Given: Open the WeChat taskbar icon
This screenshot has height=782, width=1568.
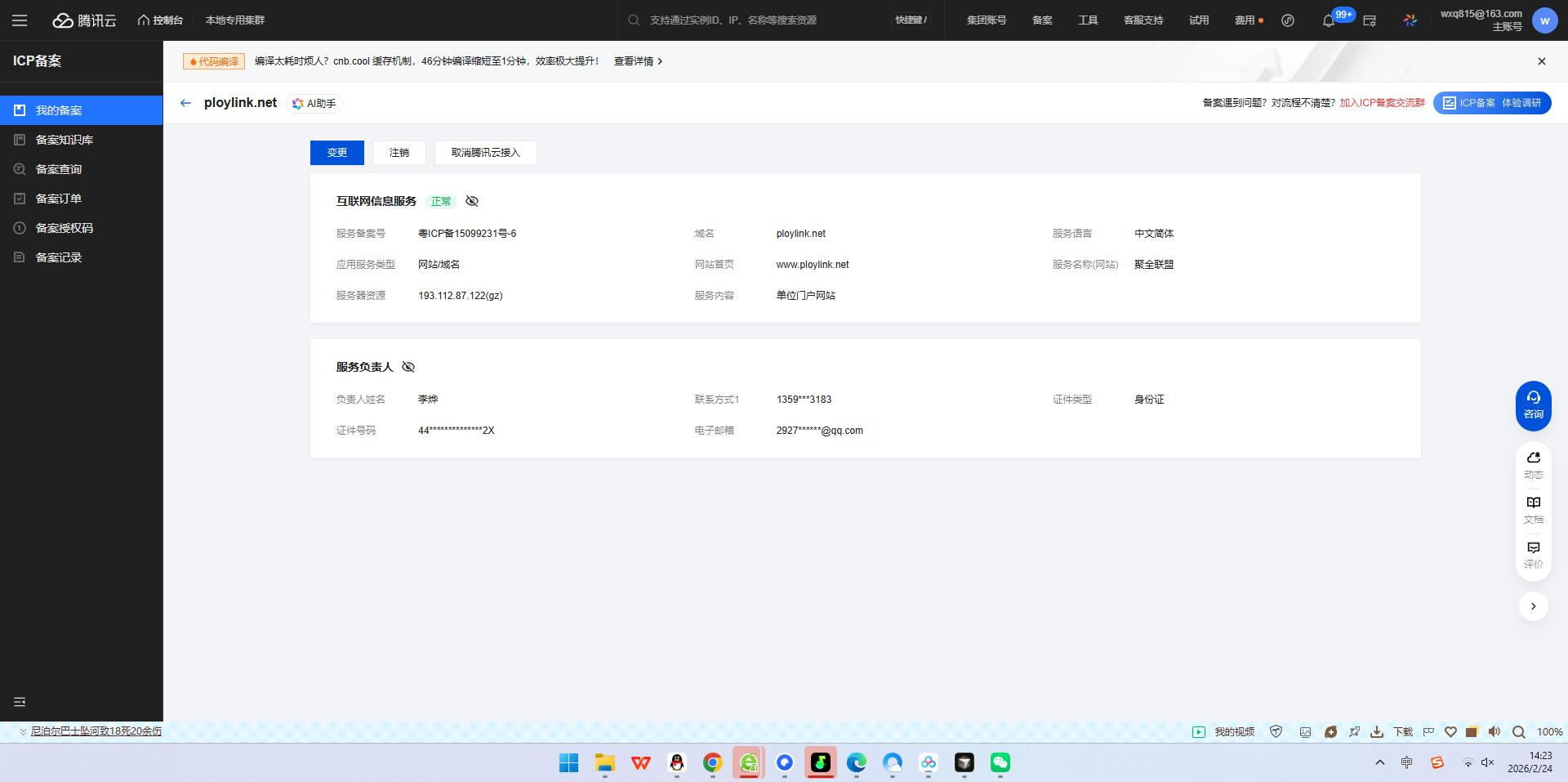Looking at the screenshot, I should [1000, 762].
